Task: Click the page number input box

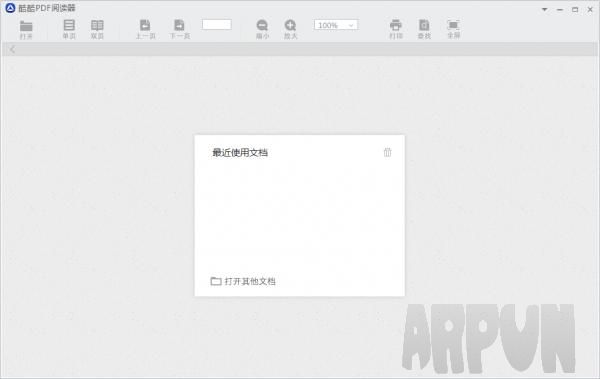Action: click(x=217, y=25)
